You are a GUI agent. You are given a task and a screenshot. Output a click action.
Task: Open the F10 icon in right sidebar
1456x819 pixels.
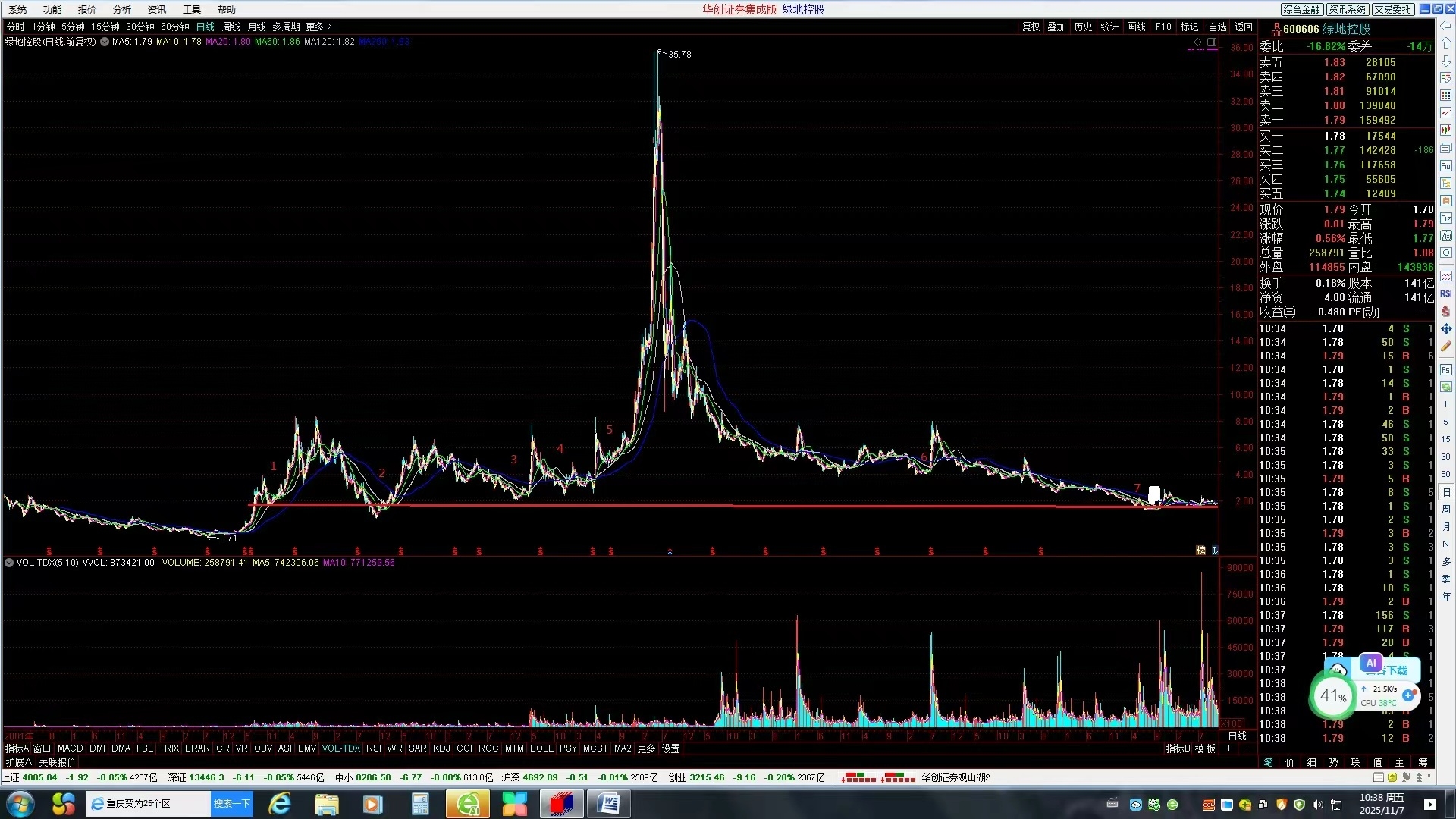1446,166
